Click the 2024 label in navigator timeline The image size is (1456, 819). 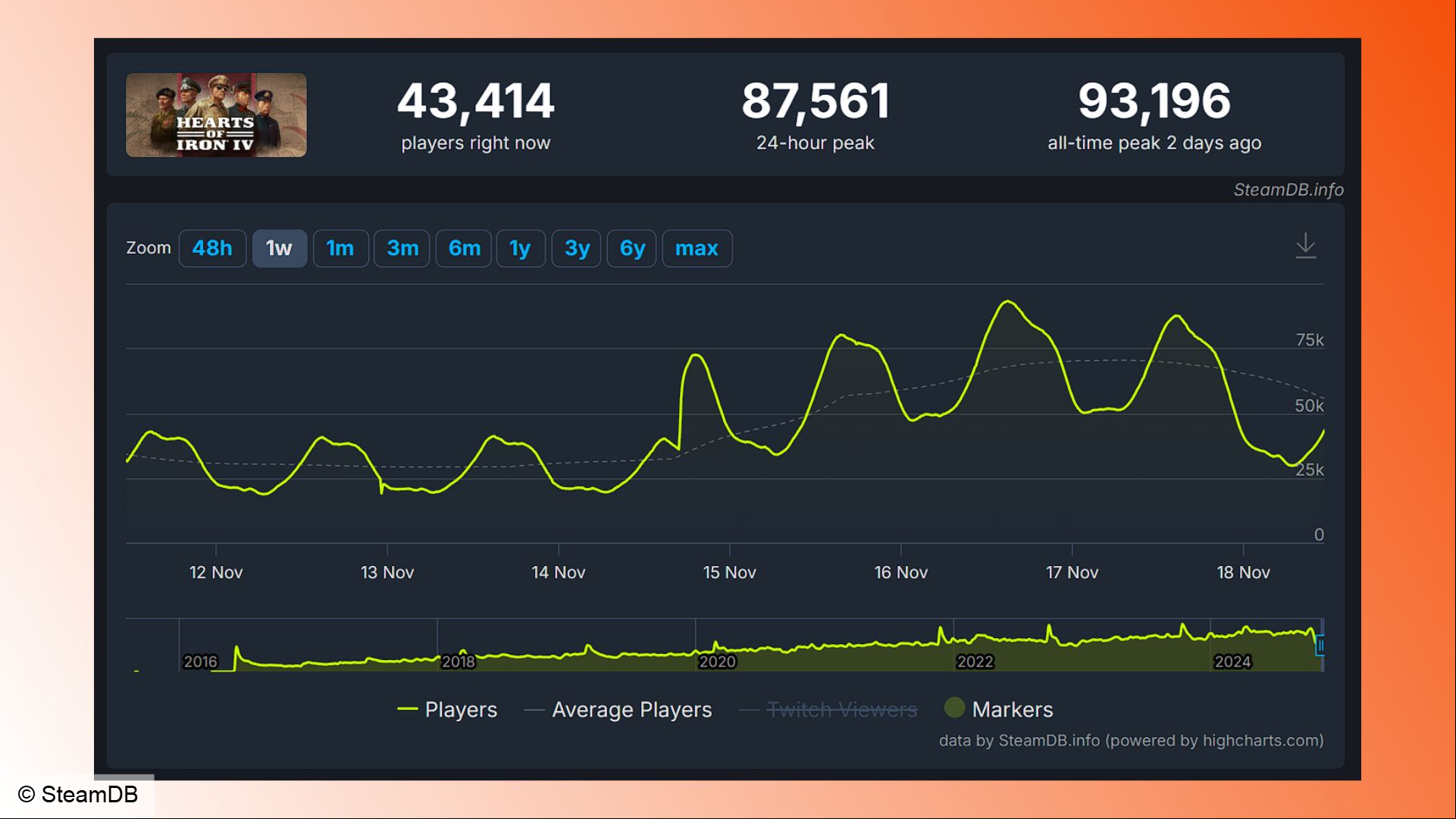1232,662
